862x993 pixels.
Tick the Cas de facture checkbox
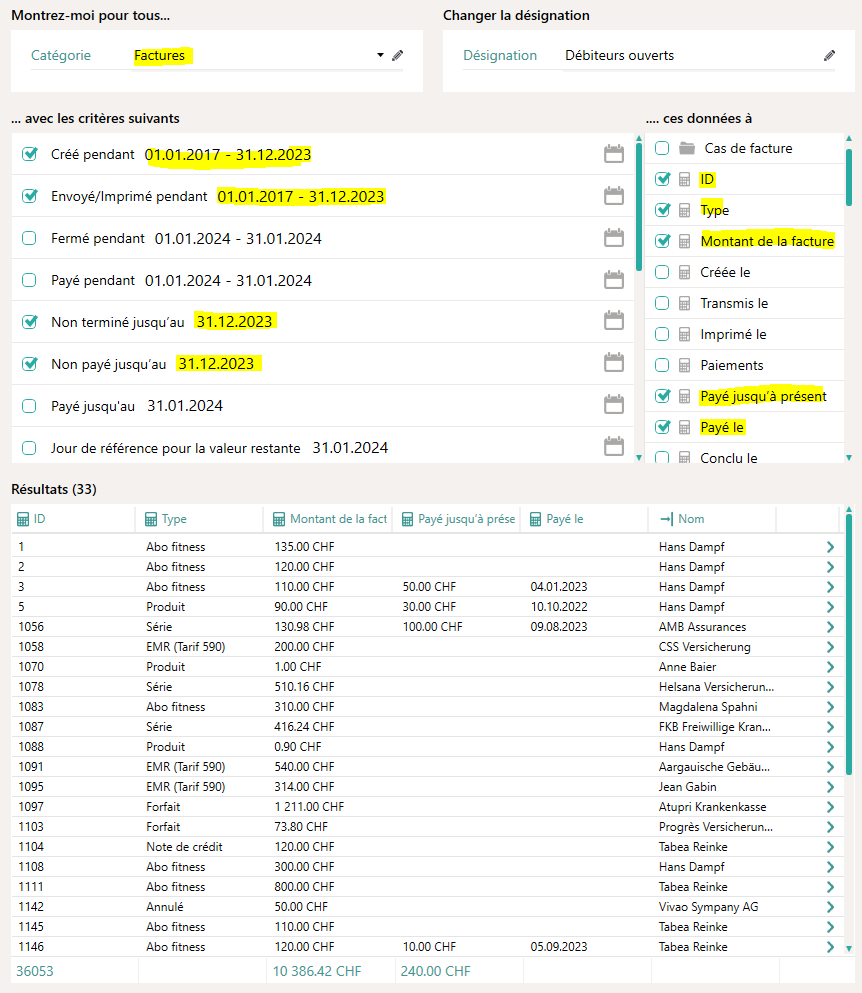pyautogui.click(x=662, y=148)
